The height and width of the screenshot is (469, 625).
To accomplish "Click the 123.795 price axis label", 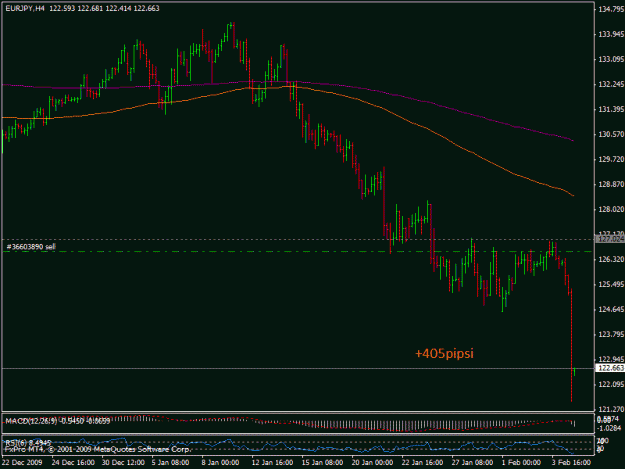I will click(x=611, y=334).
